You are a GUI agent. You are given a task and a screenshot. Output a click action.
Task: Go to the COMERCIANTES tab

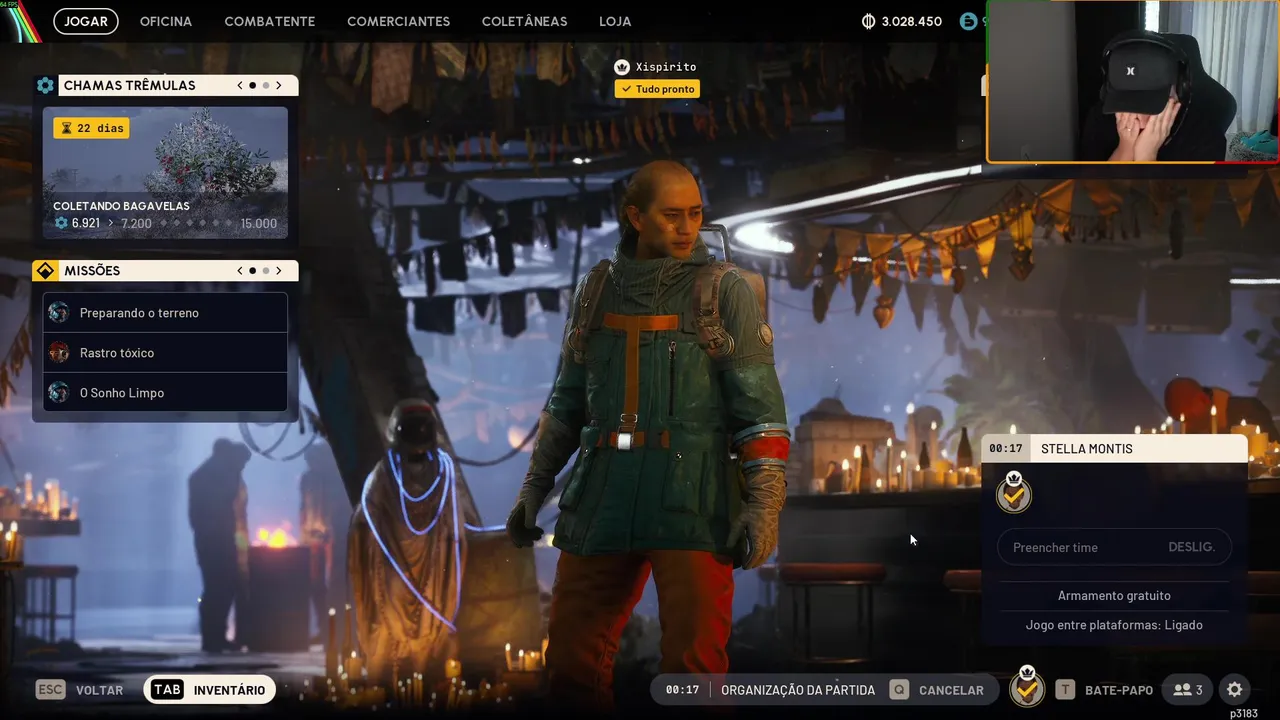[x=398, y=21]
